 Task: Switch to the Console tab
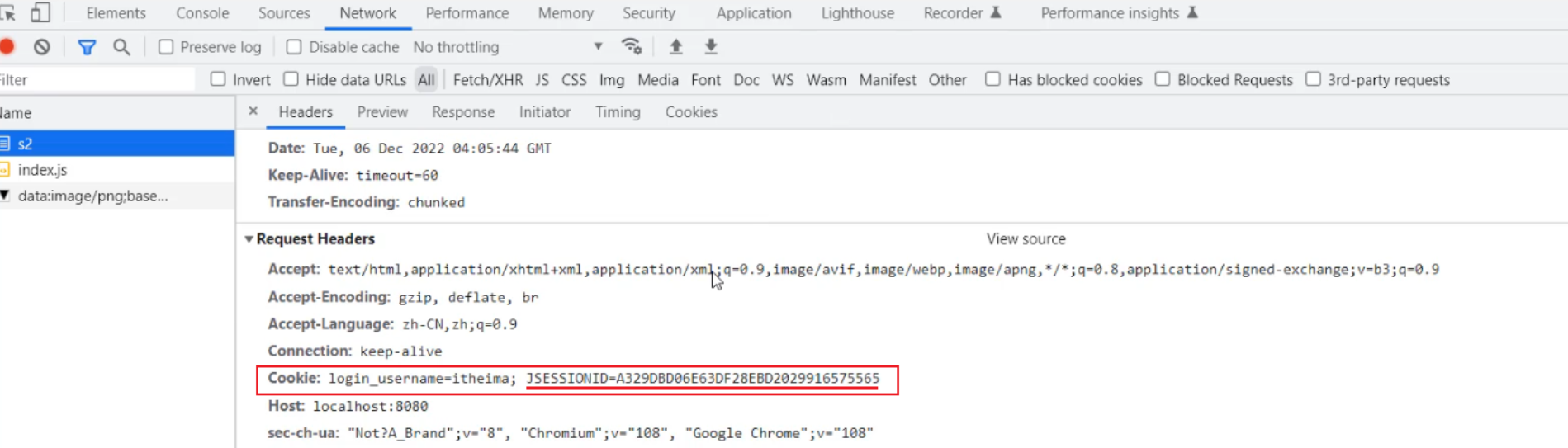pyautogui.click(x=202, y=13)
